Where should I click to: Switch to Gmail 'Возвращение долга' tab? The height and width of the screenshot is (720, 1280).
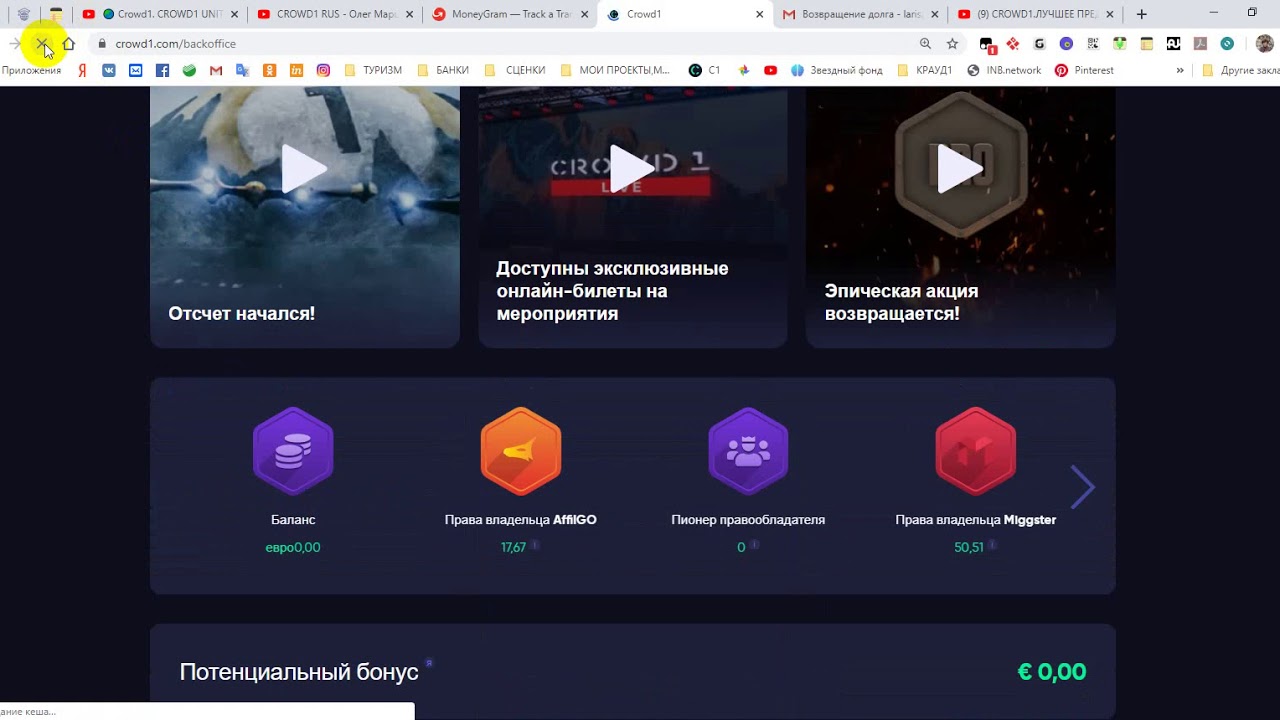click(x=859, y=14)
